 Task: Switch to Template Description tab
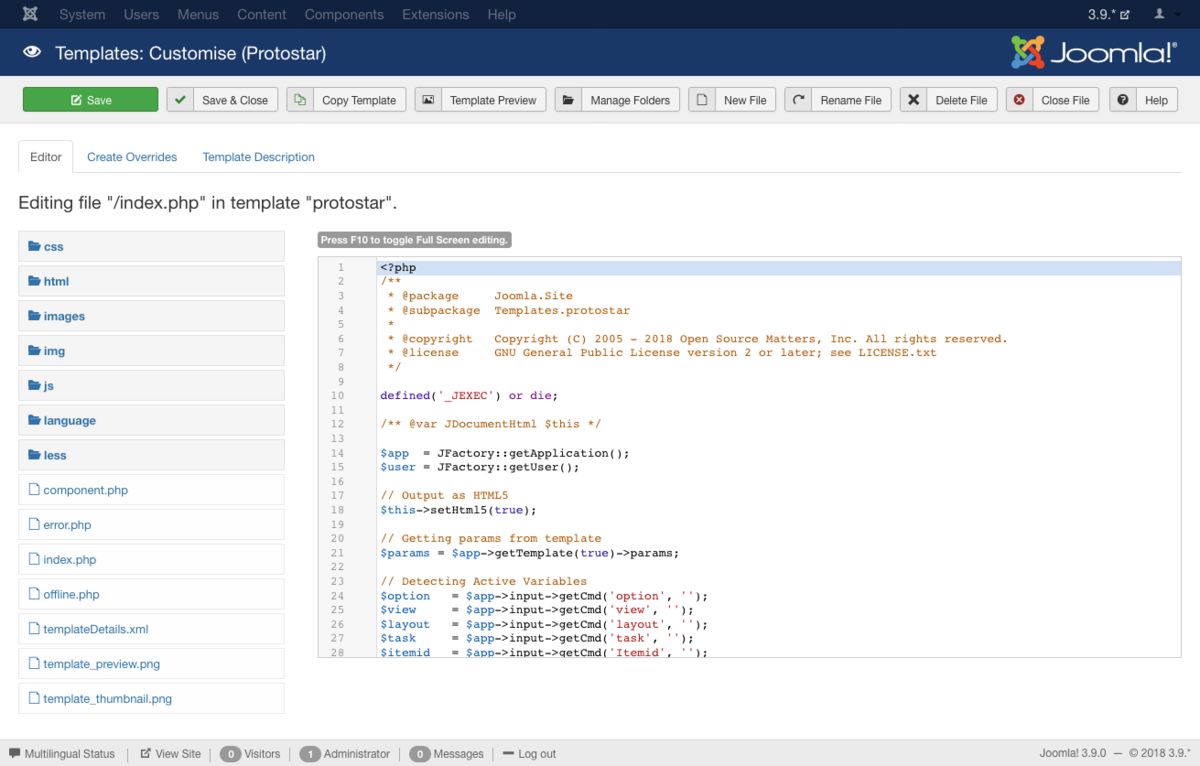[258, 157]
